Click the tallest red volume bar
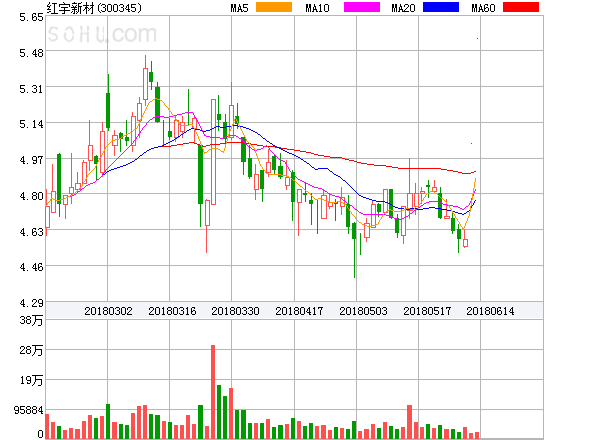The width and height of the screenshot is (600, 440). click(213, 392)
